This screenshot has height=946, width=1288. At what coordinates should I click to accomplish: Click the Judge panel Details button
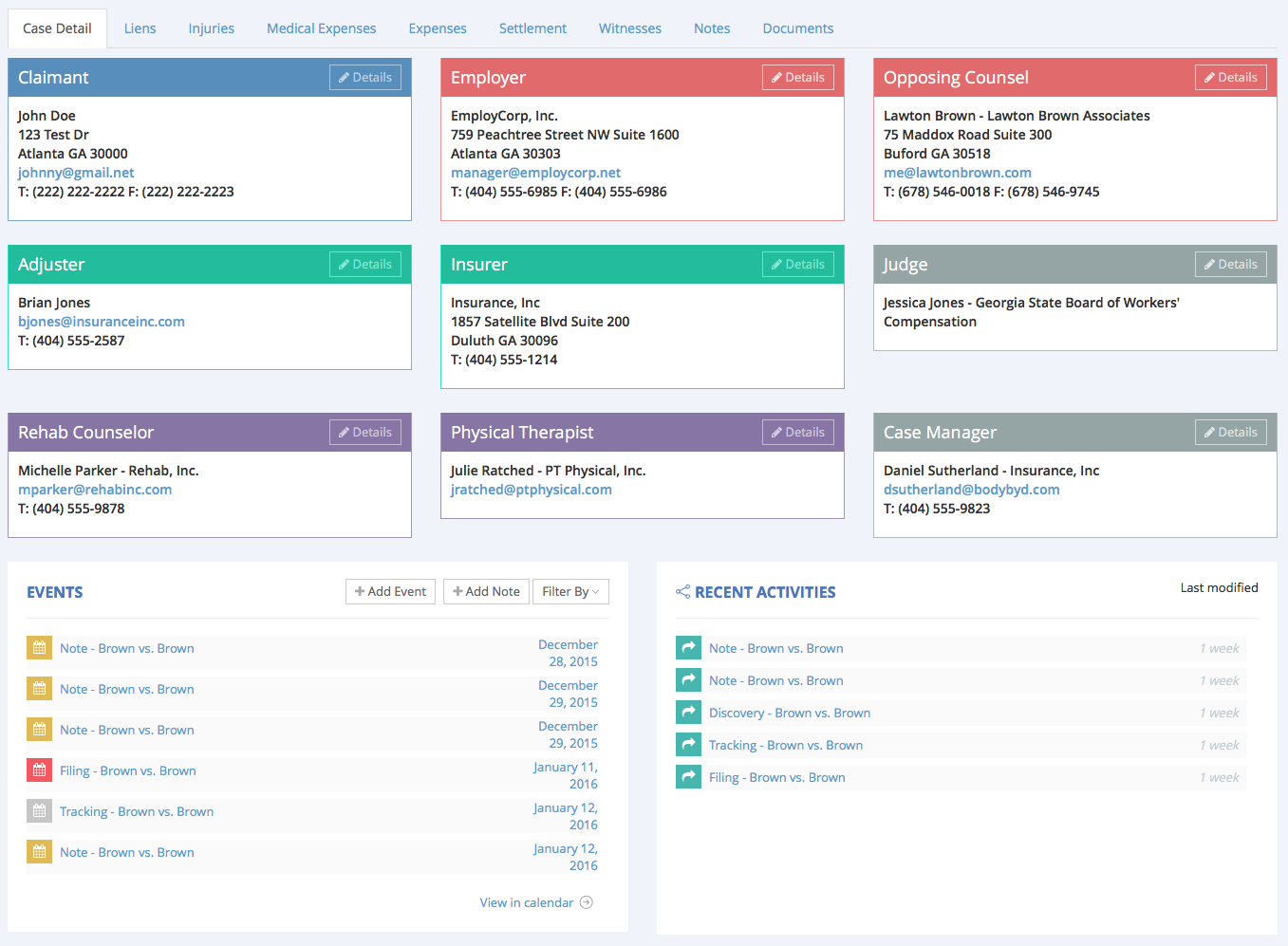pos(1231,265)
